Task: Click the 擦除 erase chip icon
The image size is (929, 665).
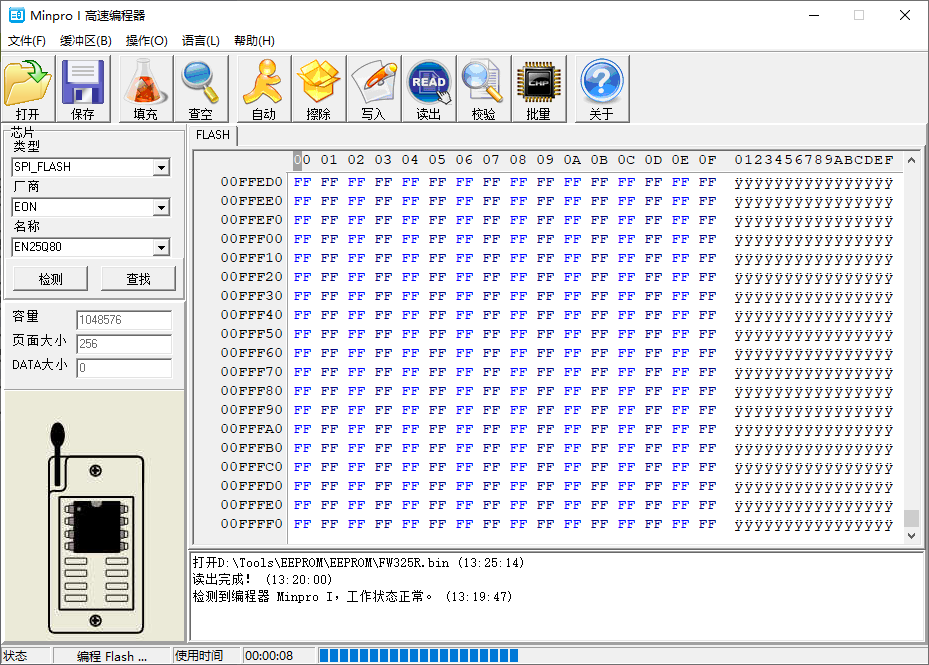Action: tap(318, 88)
